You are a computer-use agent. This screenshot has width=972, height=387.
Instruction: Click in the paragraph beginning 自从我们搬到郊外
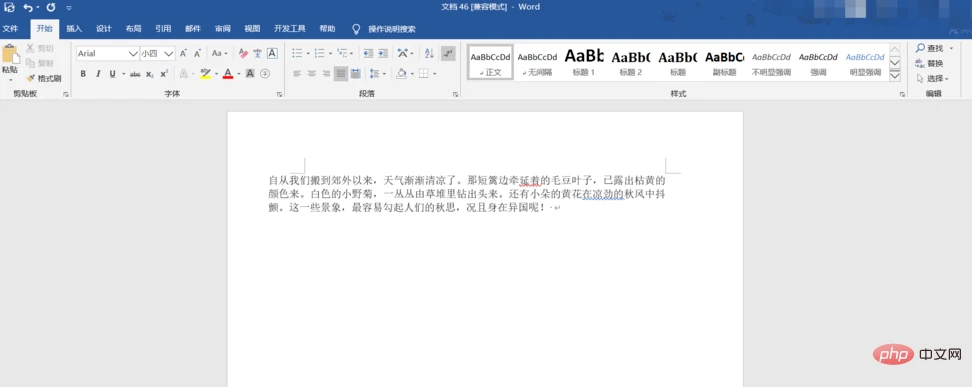point(467,194)
